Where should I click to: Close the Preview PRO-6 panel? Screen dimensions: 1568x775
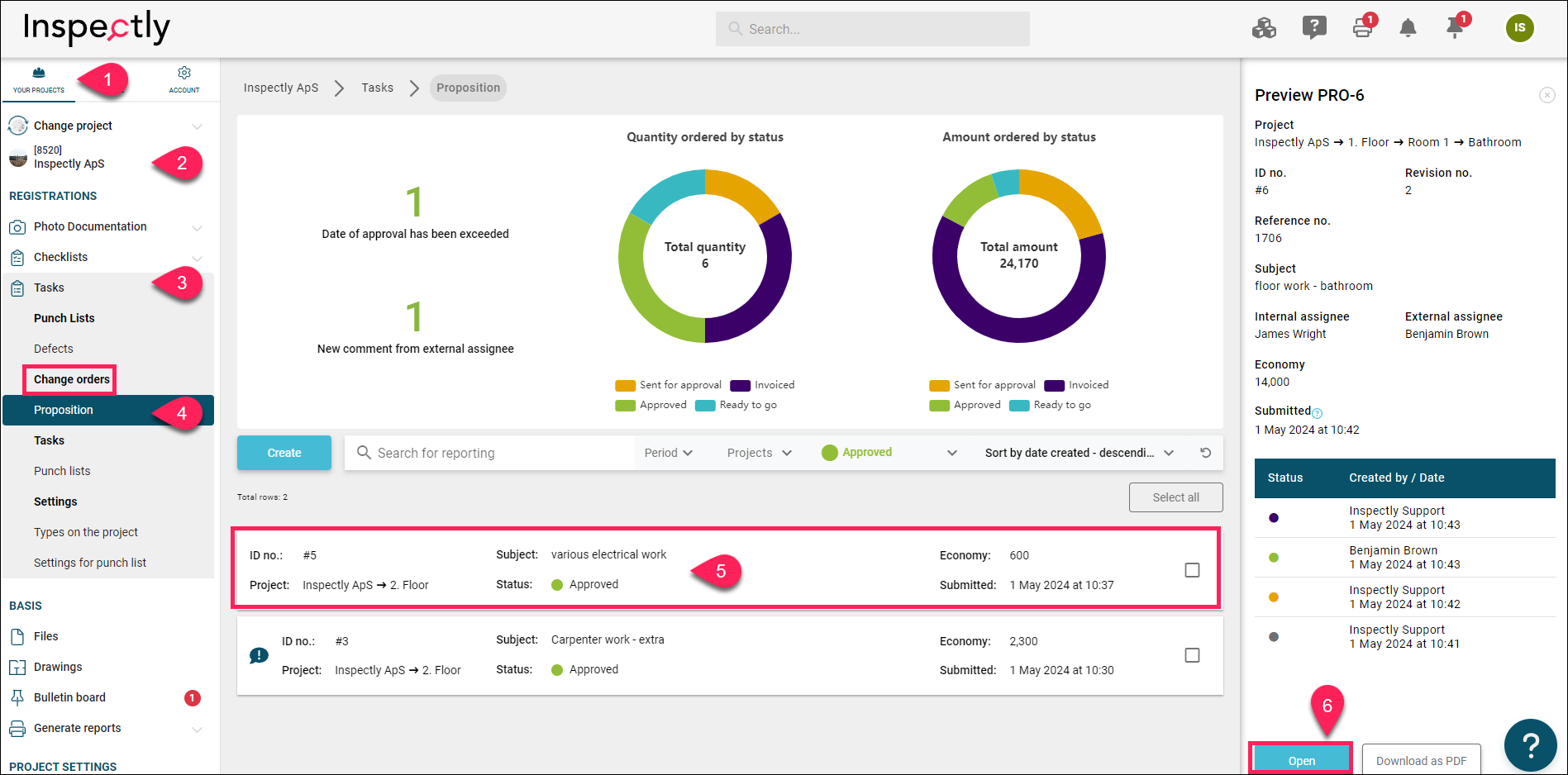click(x=1547, y=95)
